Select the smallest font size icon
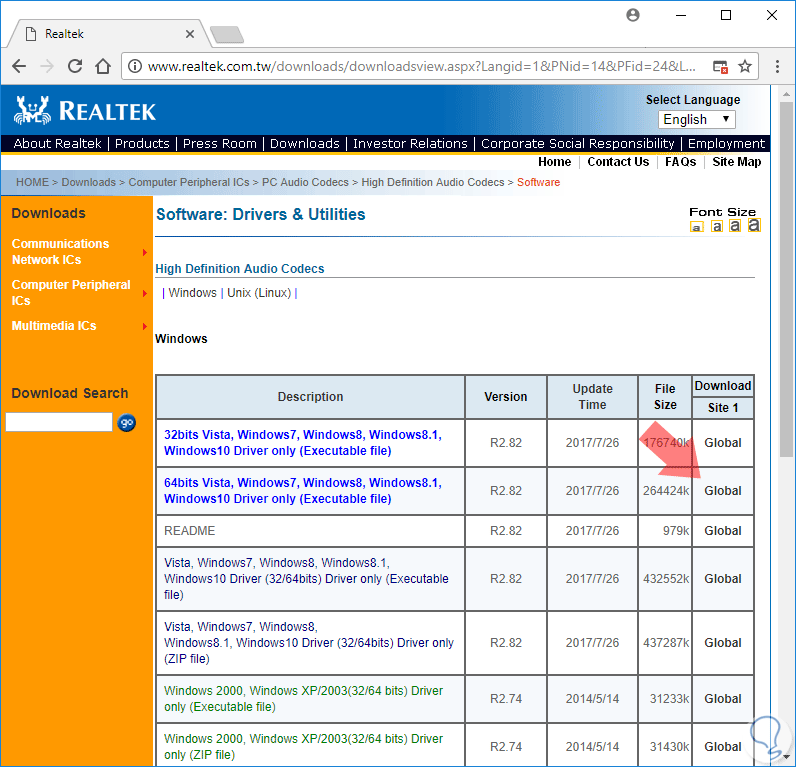 point(696,227)
